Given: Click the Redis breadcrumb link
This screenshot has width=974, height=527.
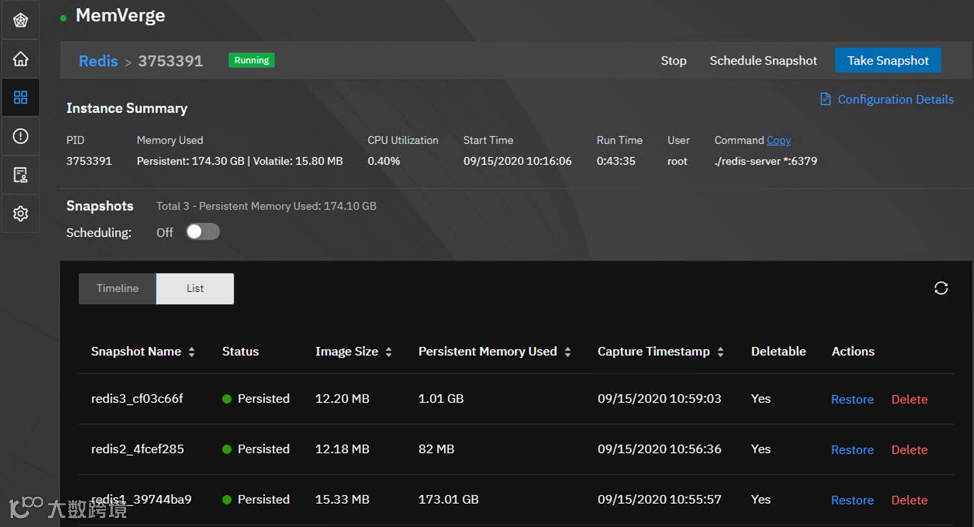Looking at the screenshot, I should (98, 61).
